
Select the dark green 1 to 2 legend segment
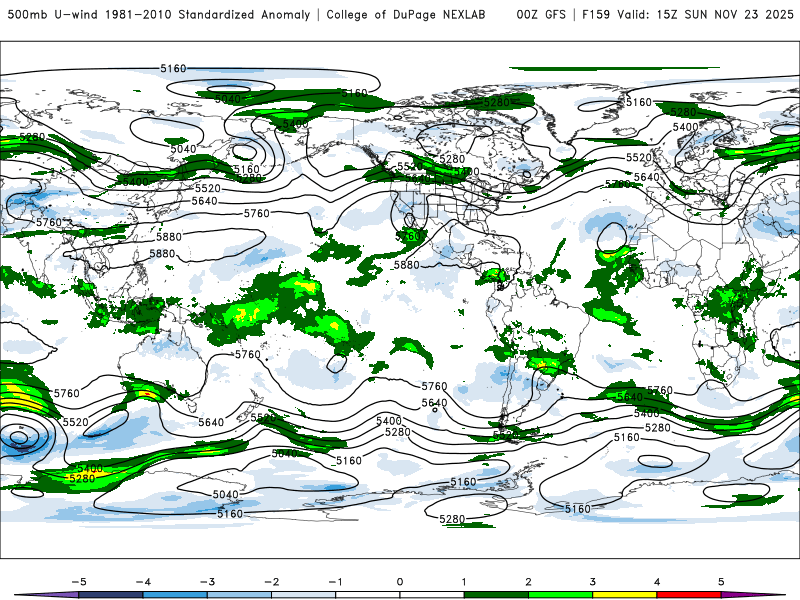[x=496, y=595]
